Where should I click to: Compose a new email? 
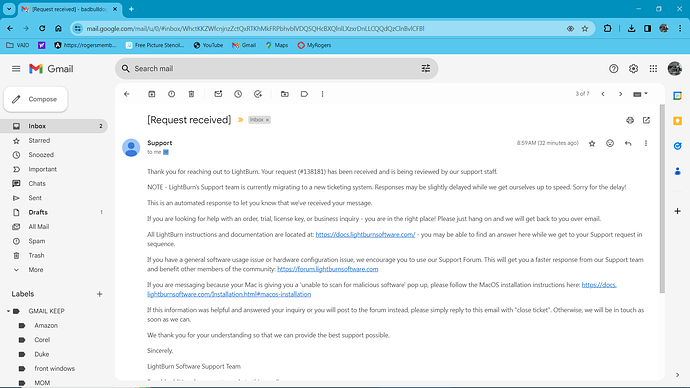tap(36, 99)
